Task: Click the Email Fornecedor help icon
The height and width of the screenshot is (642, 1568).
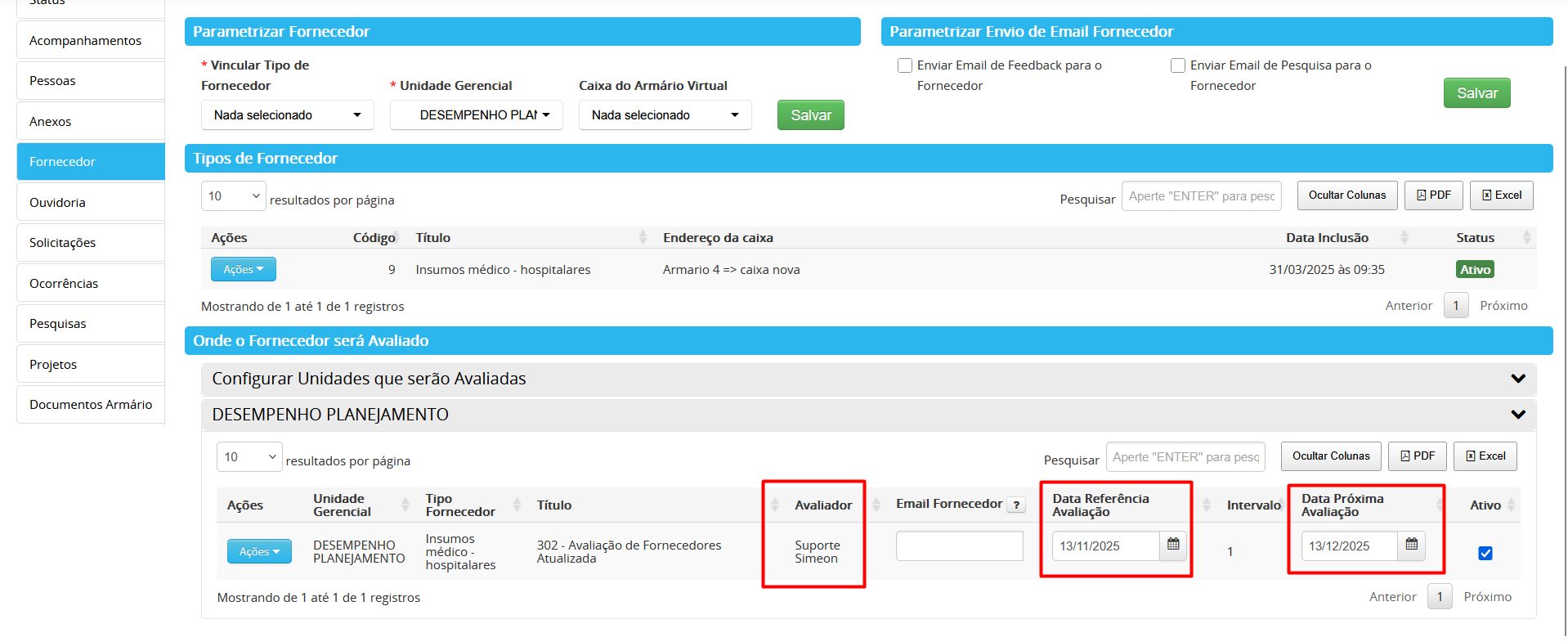Action: pos(1016,505)
